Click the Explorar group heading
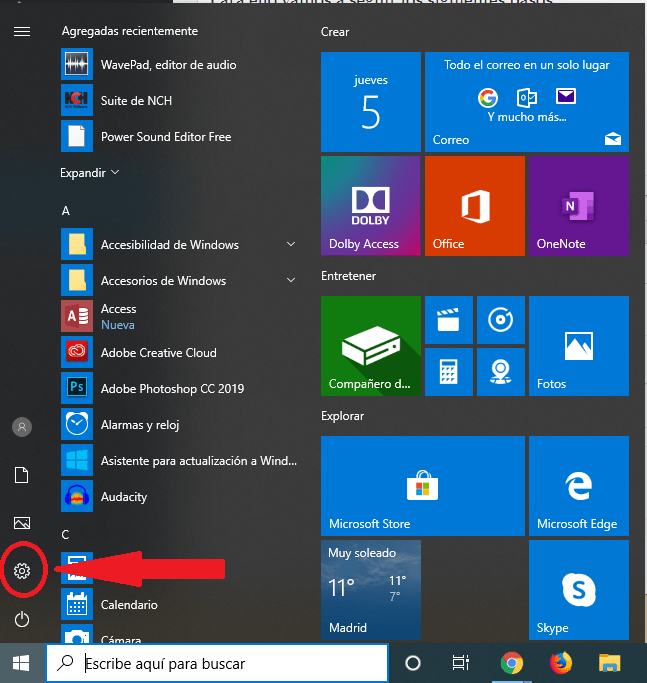The width and height of the screenshot is (647, 683). click(x=342, y=416)
